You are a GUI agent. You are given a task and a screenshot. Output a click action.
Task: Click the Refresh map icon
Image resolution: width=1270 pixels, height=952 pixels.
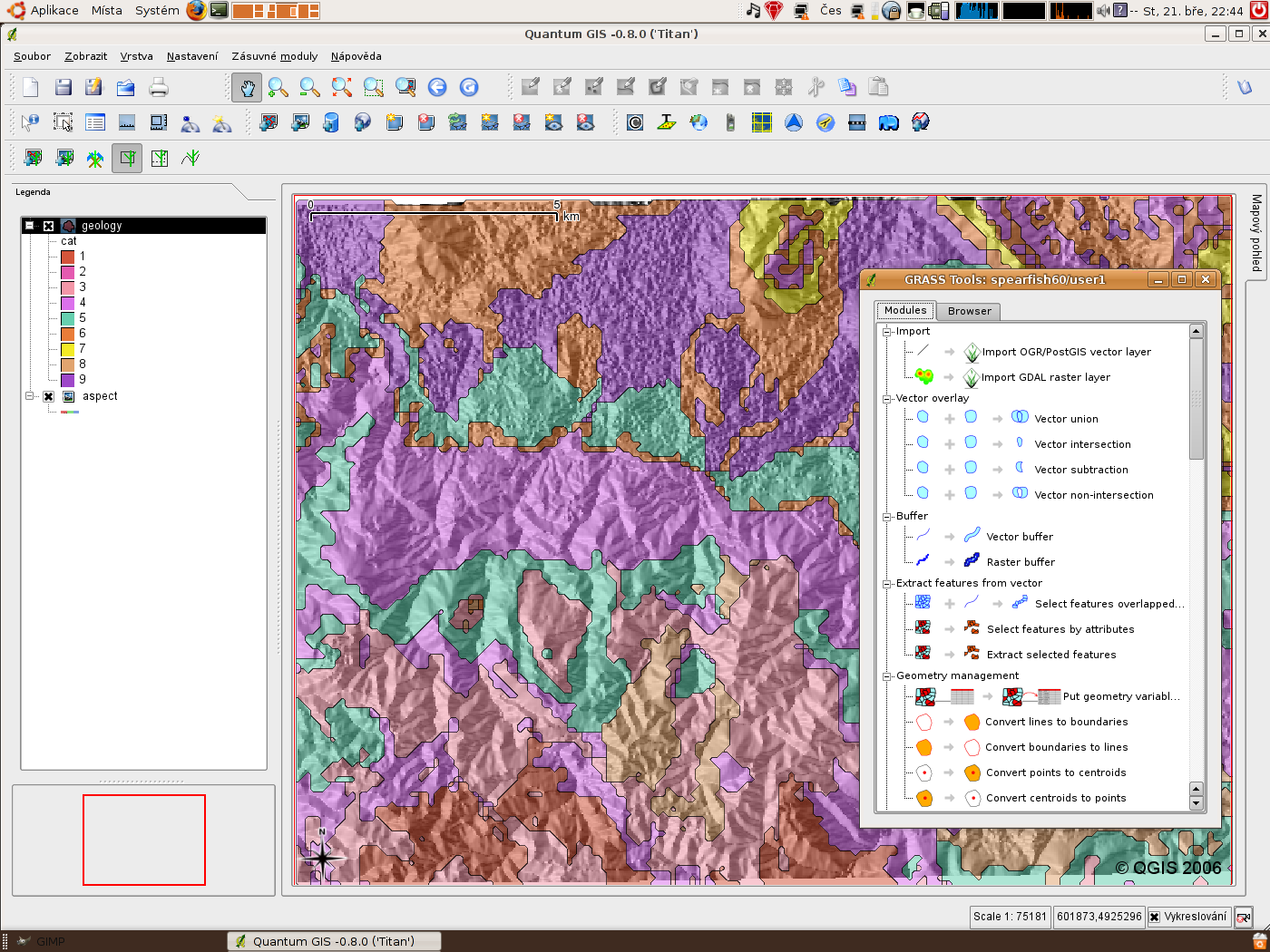469,87
